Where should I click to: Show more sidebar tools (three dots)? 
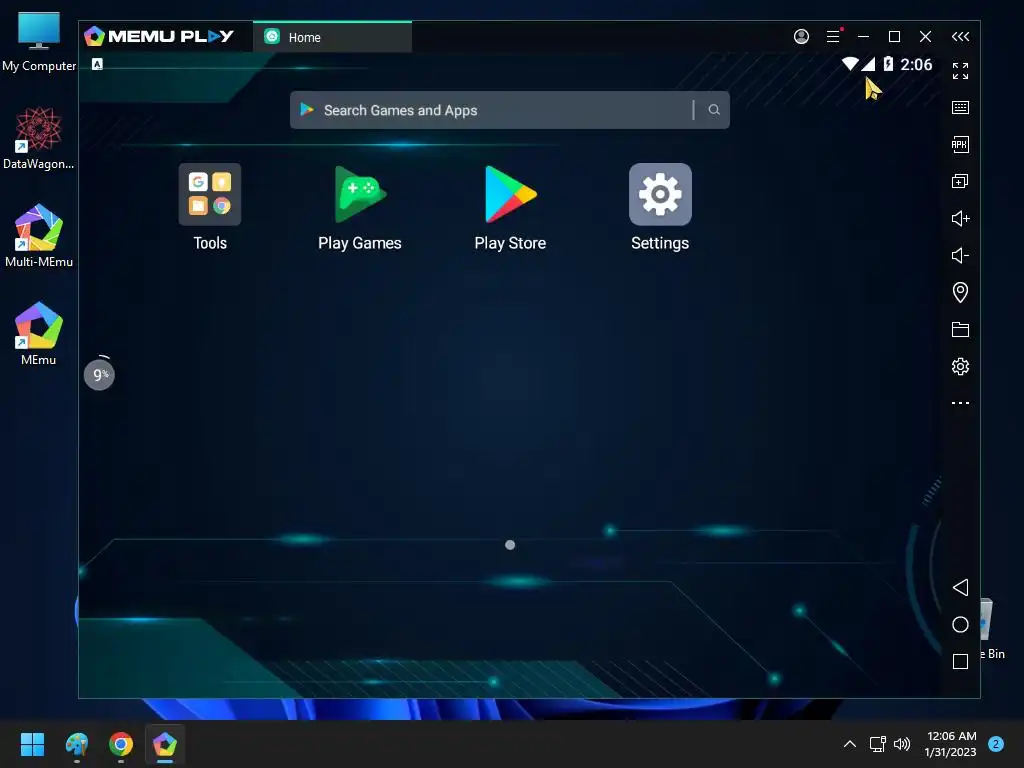pos(960,403)
